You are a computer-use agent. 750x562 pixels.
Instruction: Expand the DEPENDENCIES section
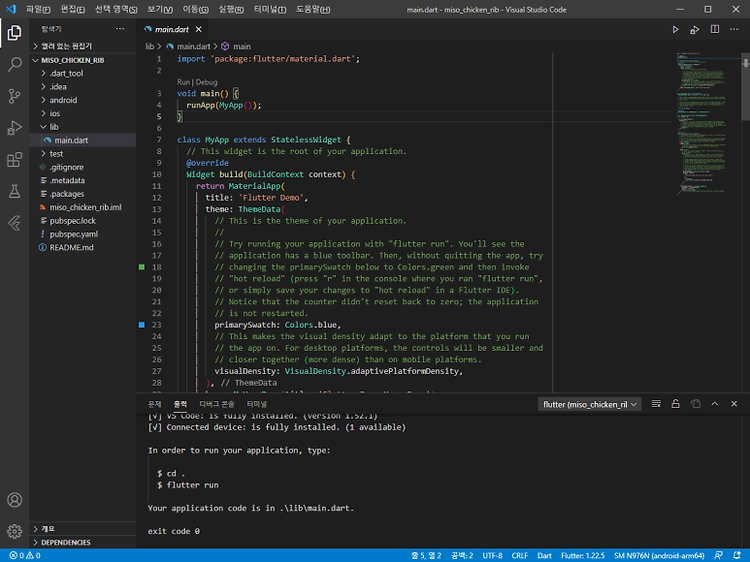point(66,542)
